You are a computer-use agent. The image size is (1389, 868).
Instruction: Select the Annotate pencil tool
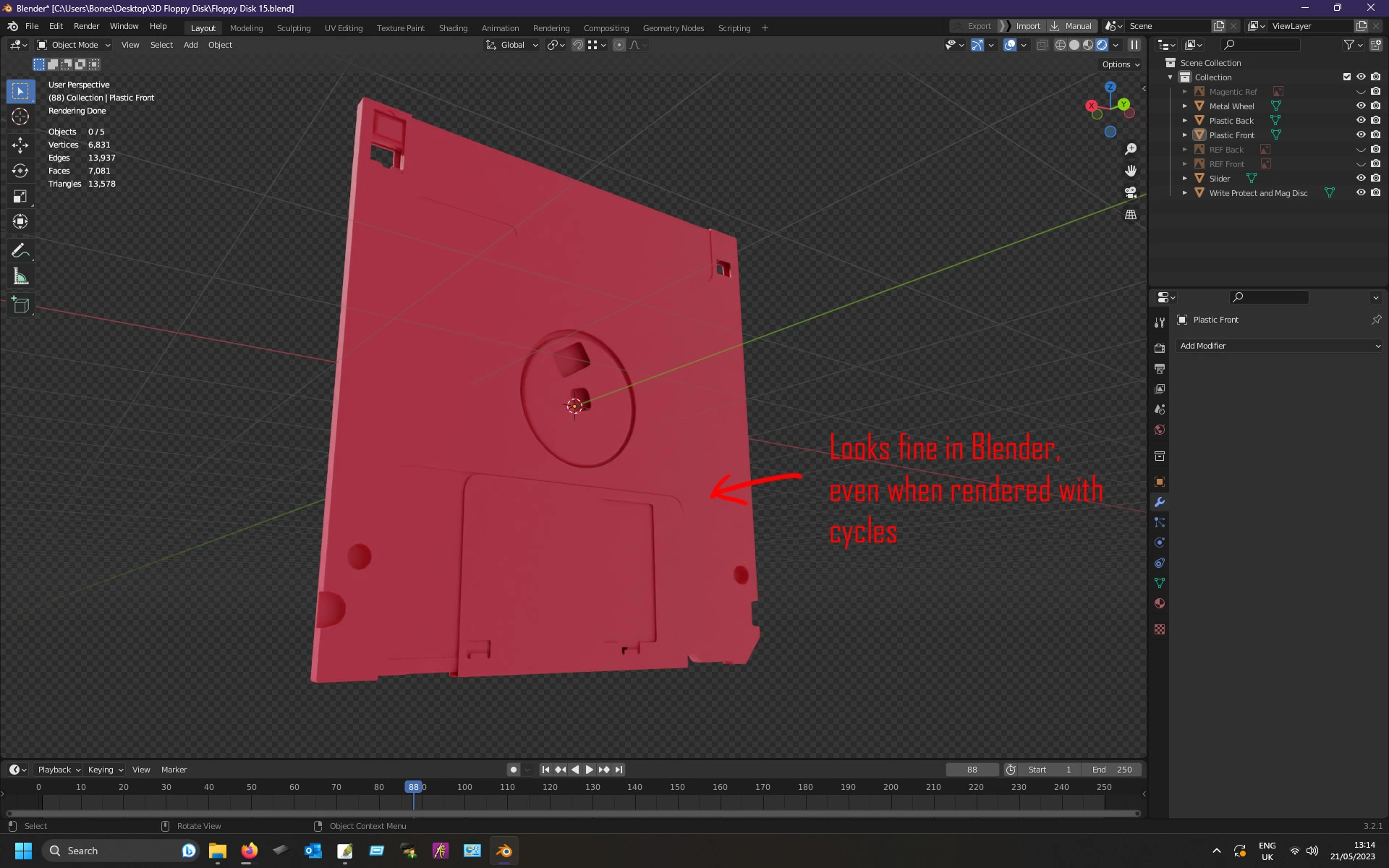tap(20, 251)
